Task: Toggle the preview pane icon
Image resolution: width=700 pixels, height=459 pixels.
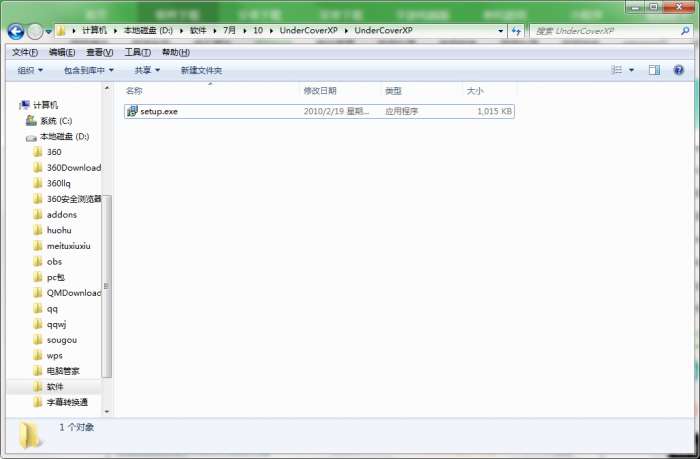Action: (654, 70)
